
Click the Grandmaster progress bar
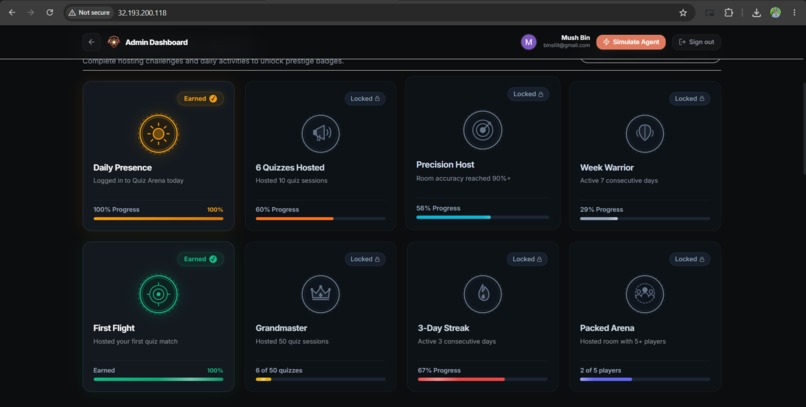point(320,379)
